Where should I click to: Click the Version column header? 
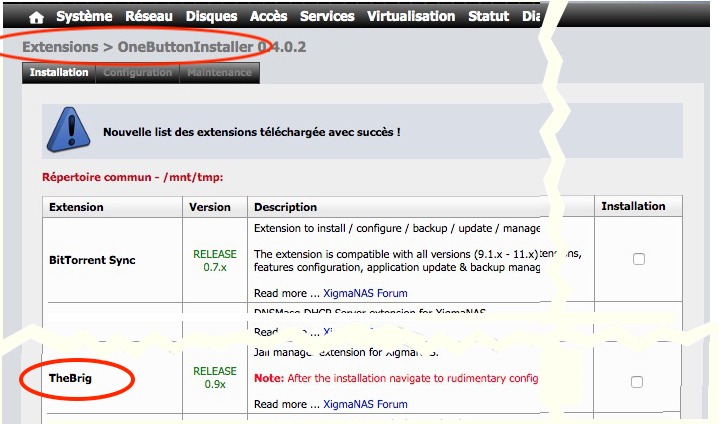[210, 207]
